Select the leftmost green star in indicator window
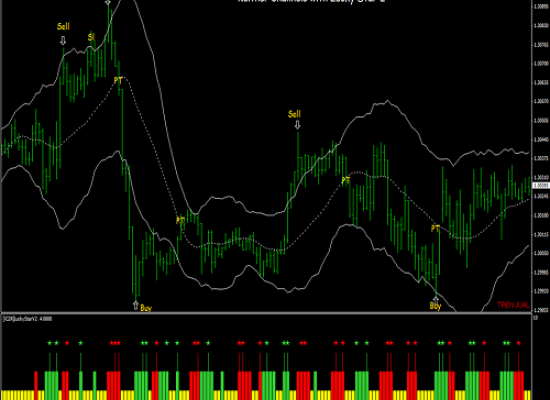The image size is (550, 400). click(49, 343)
